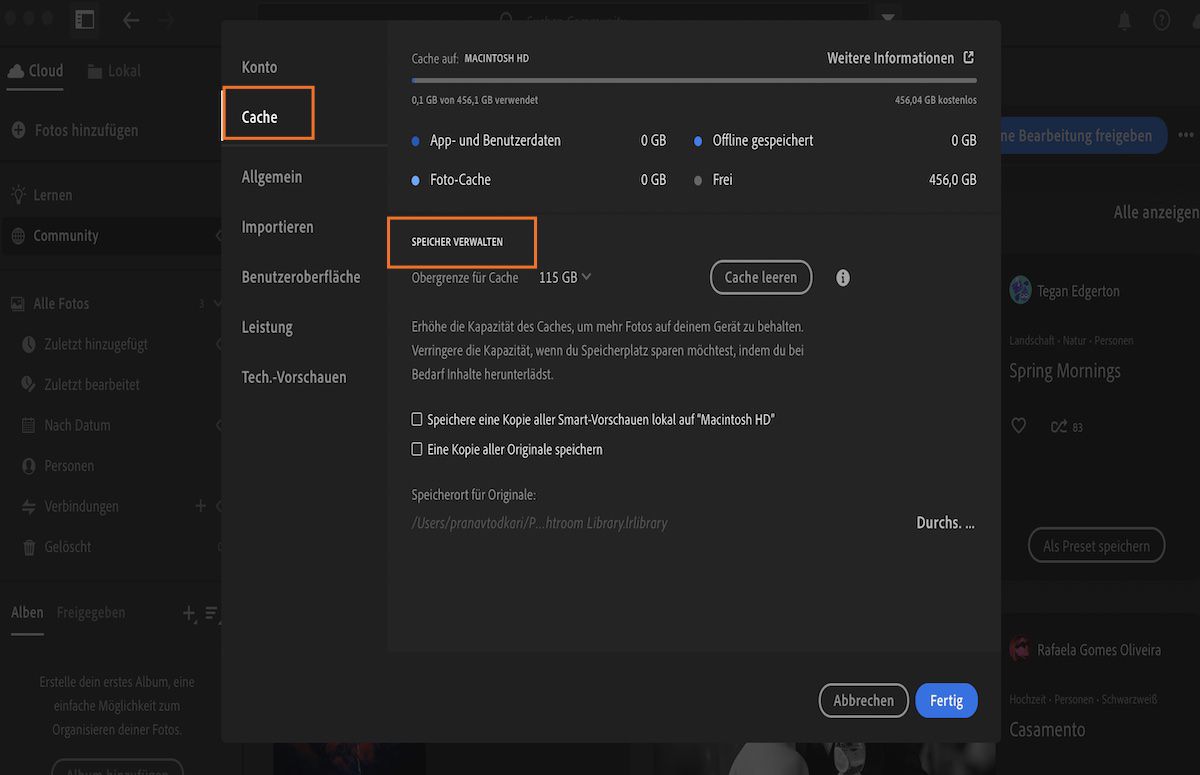Check Eine Kopie aller Originale speichern
1200x775 pixels.
(x=416, y=449)
